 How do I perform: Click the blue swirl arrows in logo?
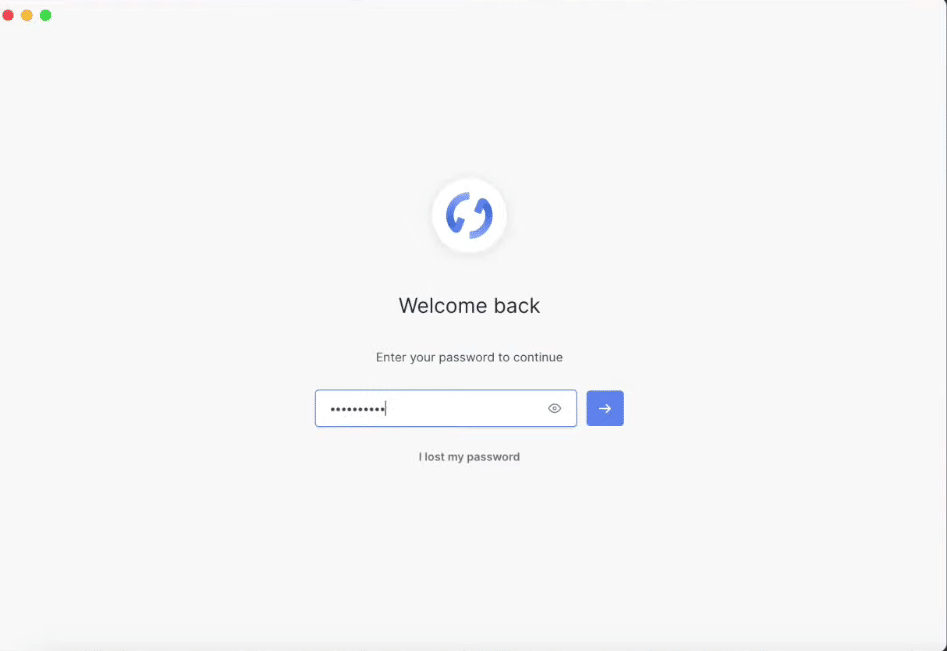pos(469,215)
